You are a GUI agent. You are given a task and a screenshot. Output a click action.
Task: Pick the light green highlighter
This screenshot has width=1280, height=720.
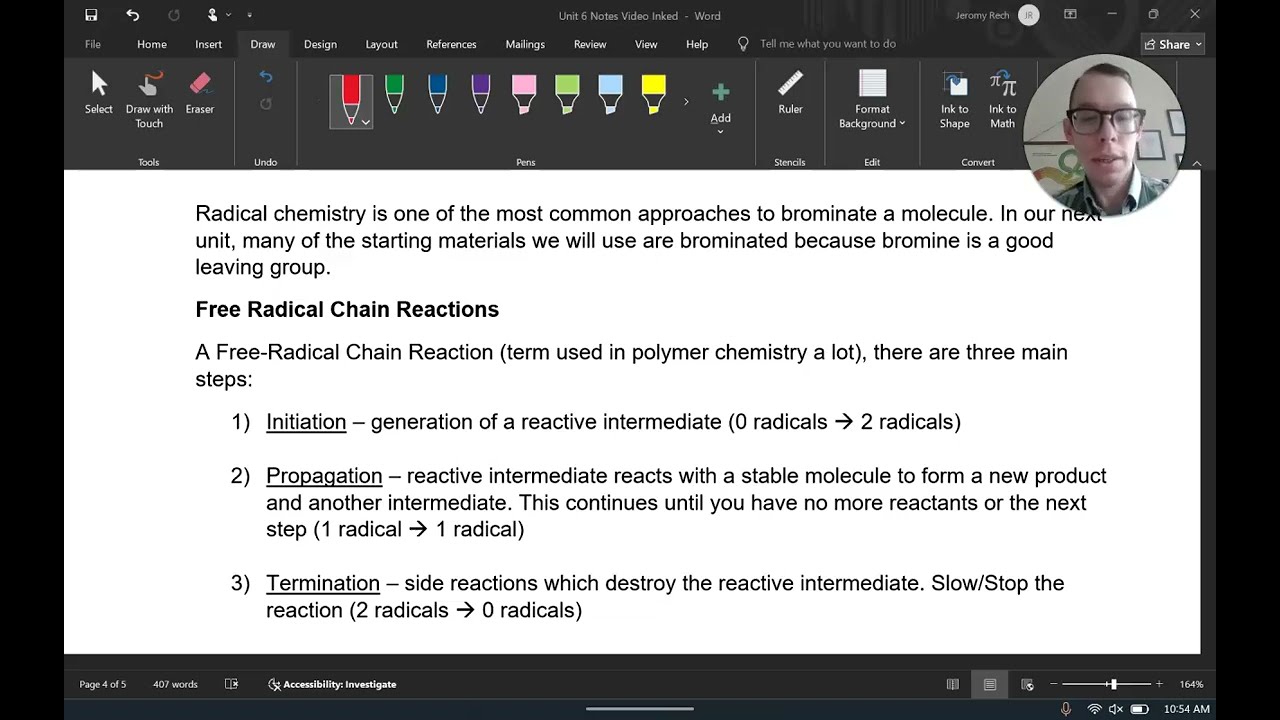click(567, 96)
